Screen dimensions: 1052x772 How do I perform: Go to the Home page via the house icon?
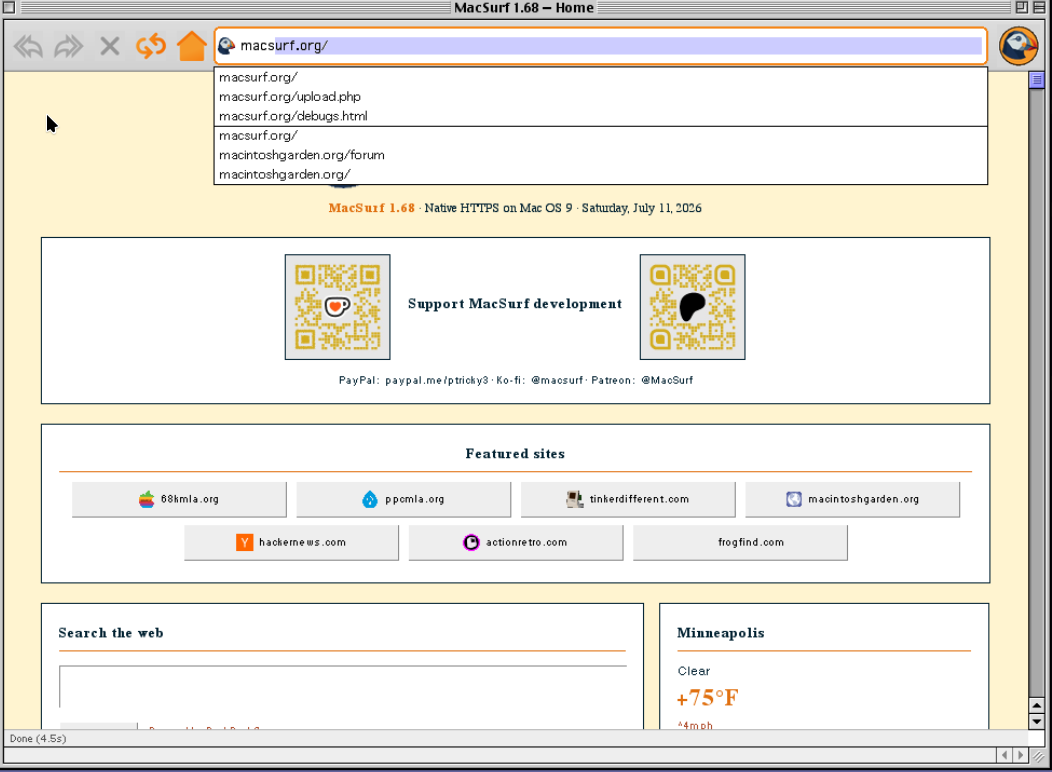191,46
